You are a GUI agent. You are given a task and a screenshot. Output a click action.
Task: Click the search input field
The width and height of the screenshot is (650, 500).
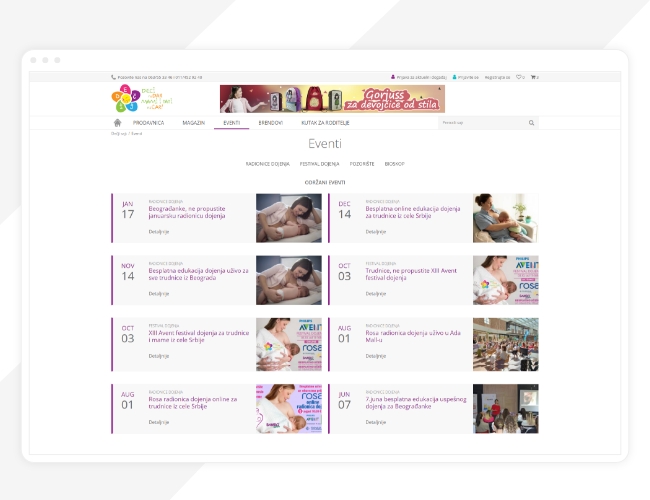482,122
